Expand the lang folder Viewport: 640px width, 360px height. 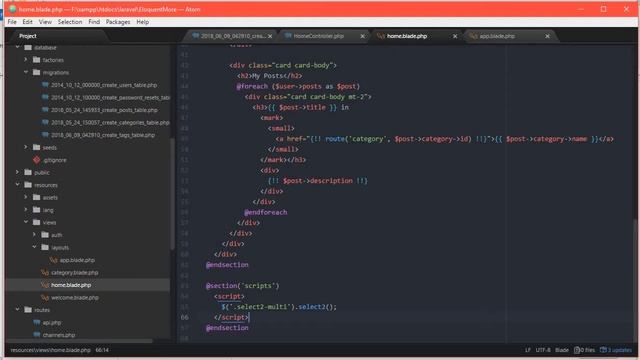(x=26, y=210)
